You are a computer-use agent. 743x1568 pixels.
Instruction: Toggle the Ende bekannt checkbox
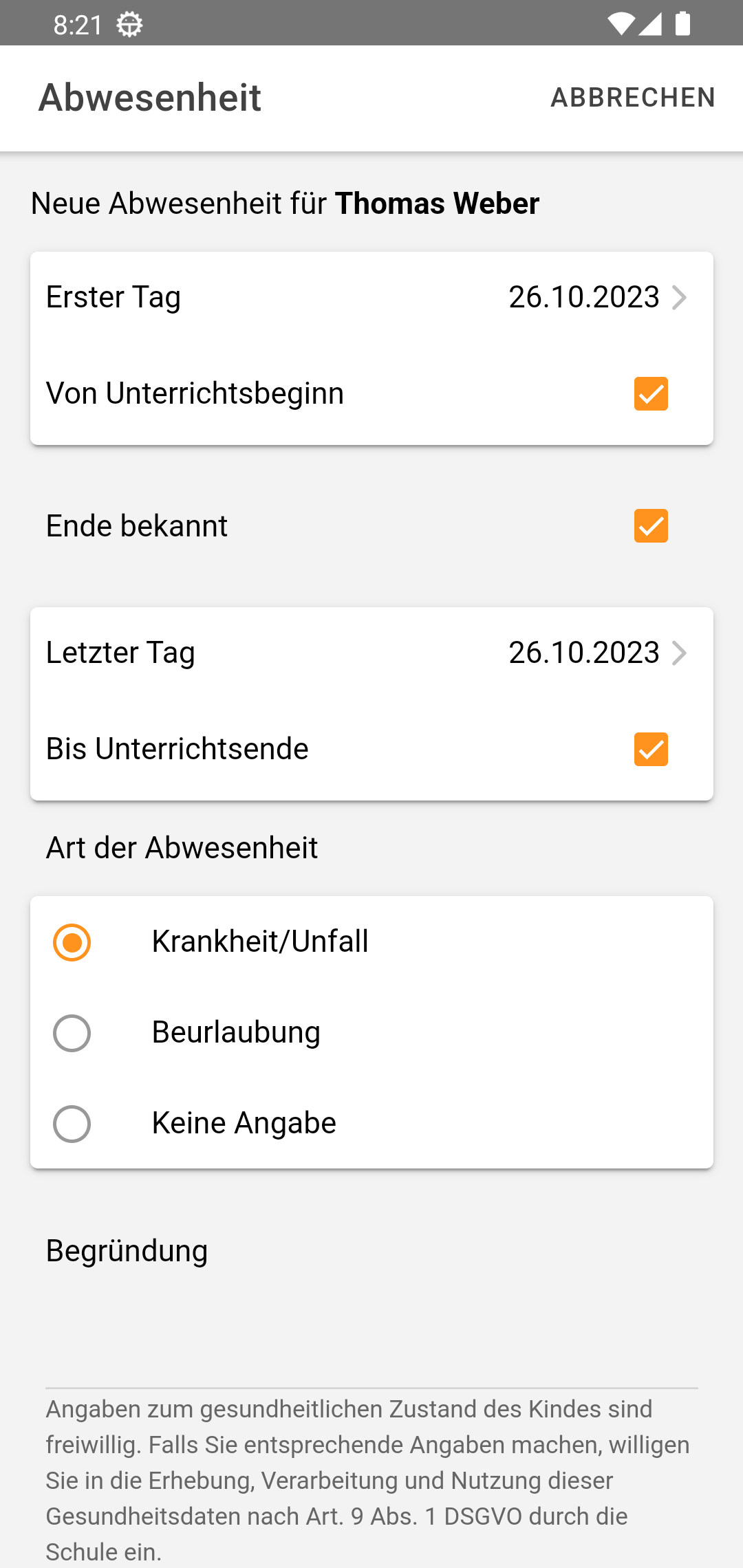[x=651, y=526]
